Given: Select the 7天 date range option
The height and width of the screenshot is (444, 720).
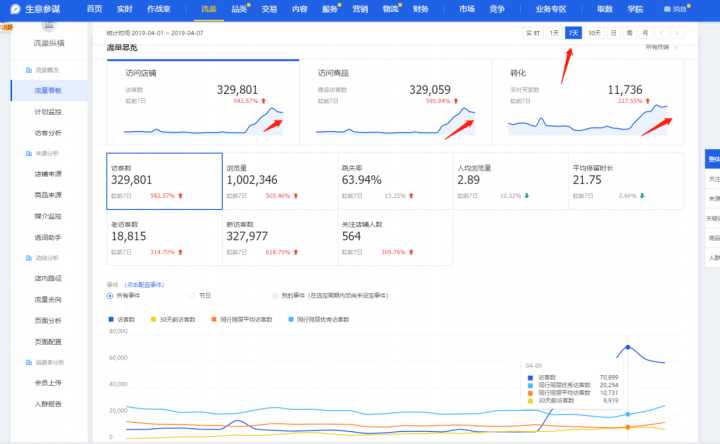Looking at the screenshot, I should click(x=573, y=33).
